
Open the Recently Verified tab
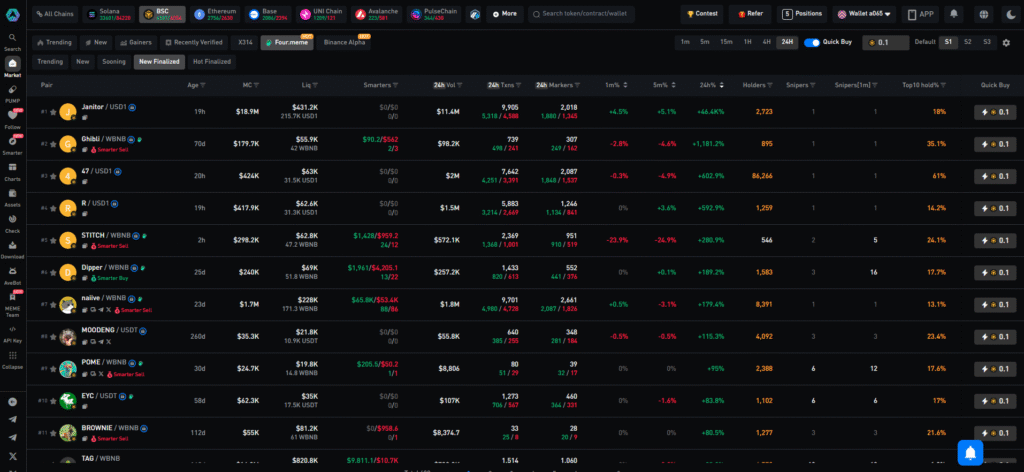coord(193,42)
